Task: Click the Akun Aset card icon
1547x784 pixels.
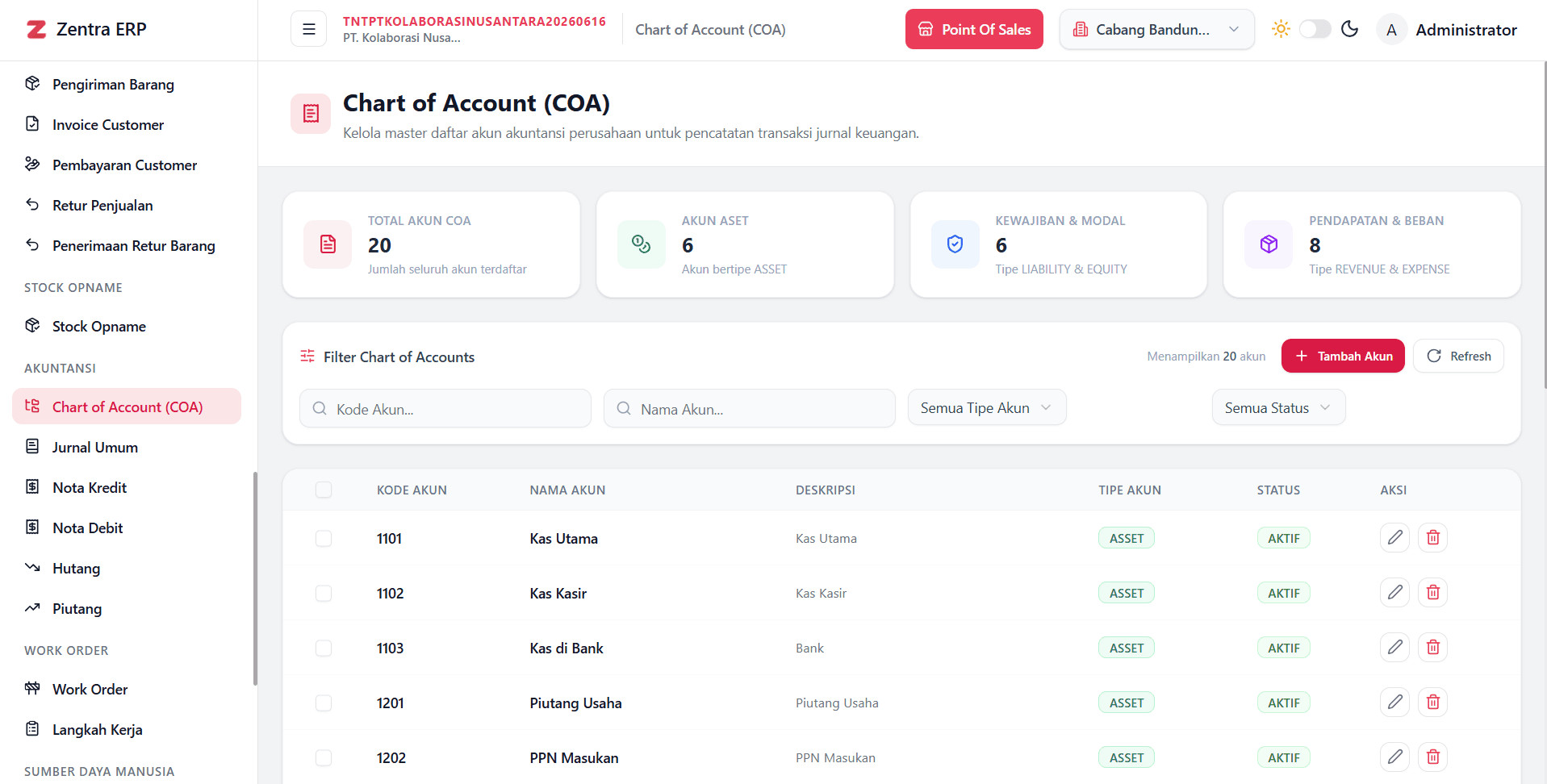Action: click(x=642, y=244)
